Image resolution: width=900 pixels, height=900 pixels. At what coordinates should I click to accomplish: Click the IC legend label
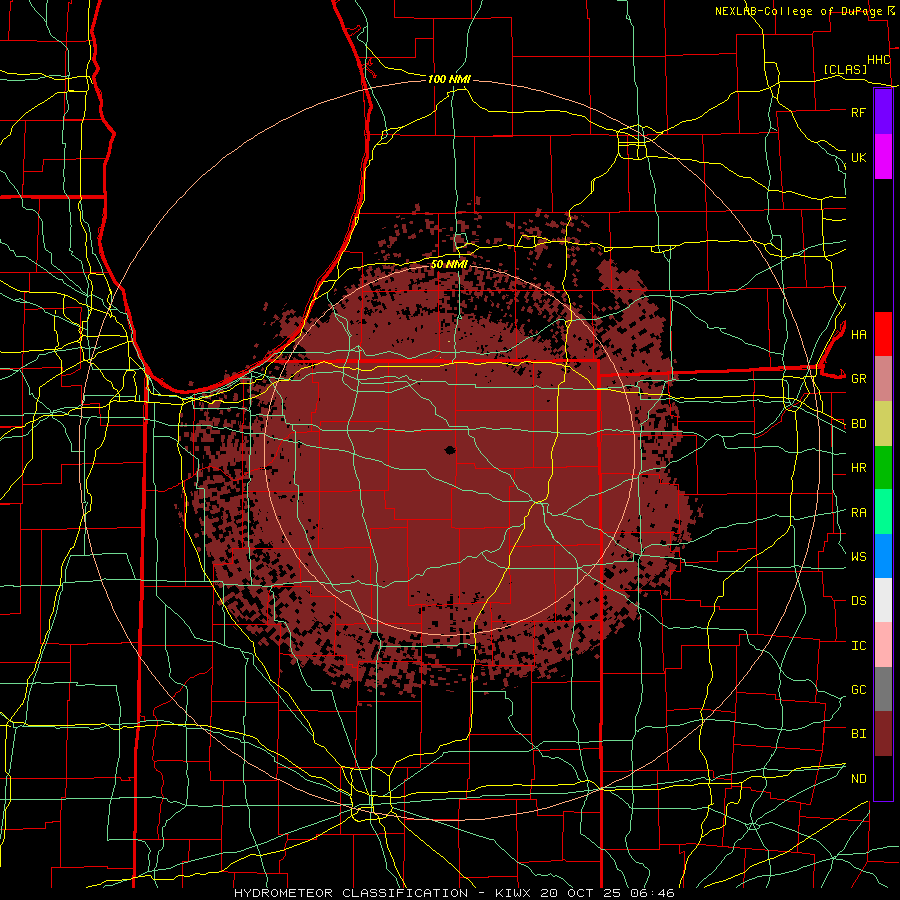(x=858, y=646)
